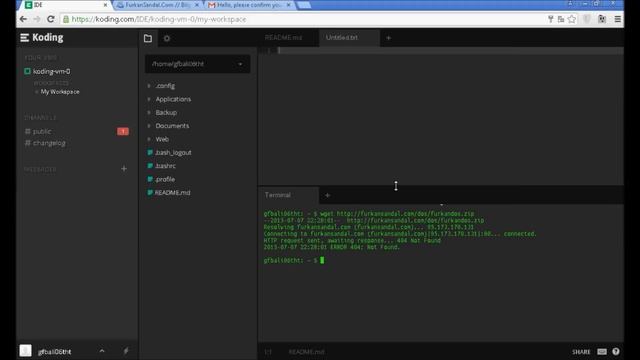The height and width of the screenshot is (360, 640).
Task: Click the green lock icon in address bar
Action: click(x=66, y=19)
